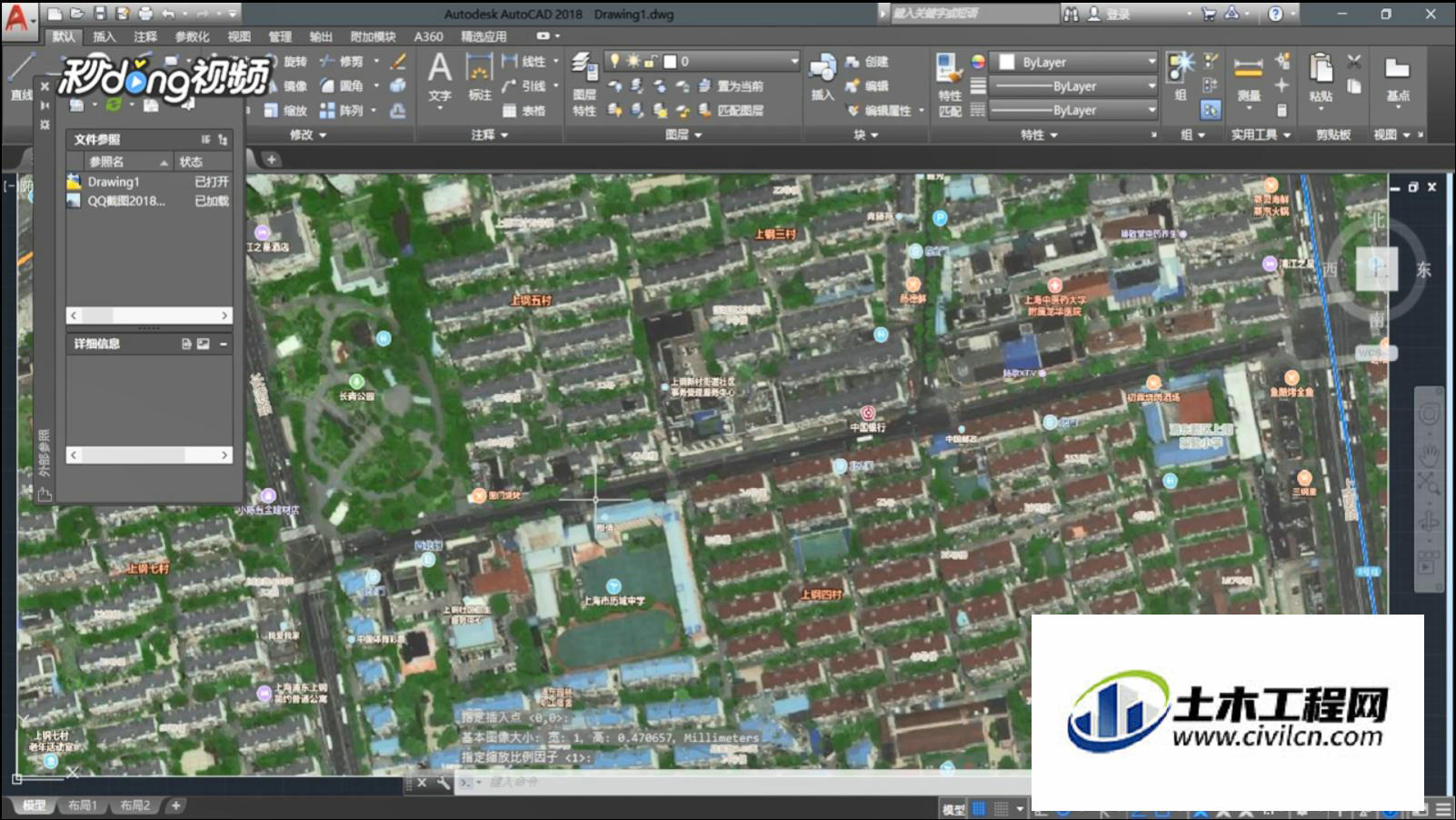Open 图层特性 layer properties
The width and height of the screenshot is (1456, 820).
point(584,84)
